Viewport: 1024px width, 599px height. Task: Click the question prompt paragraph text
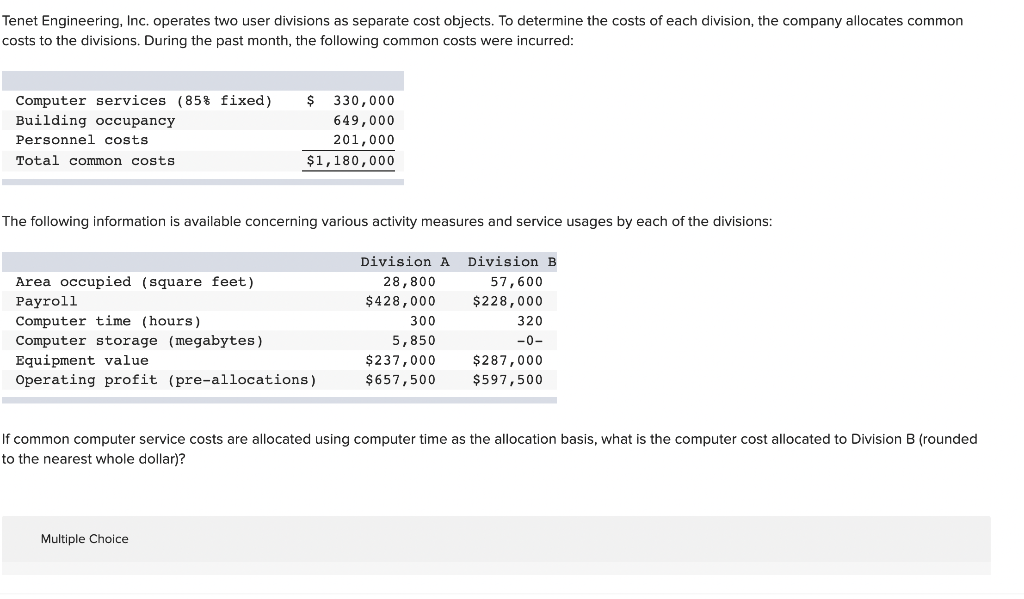coord(490,448)
